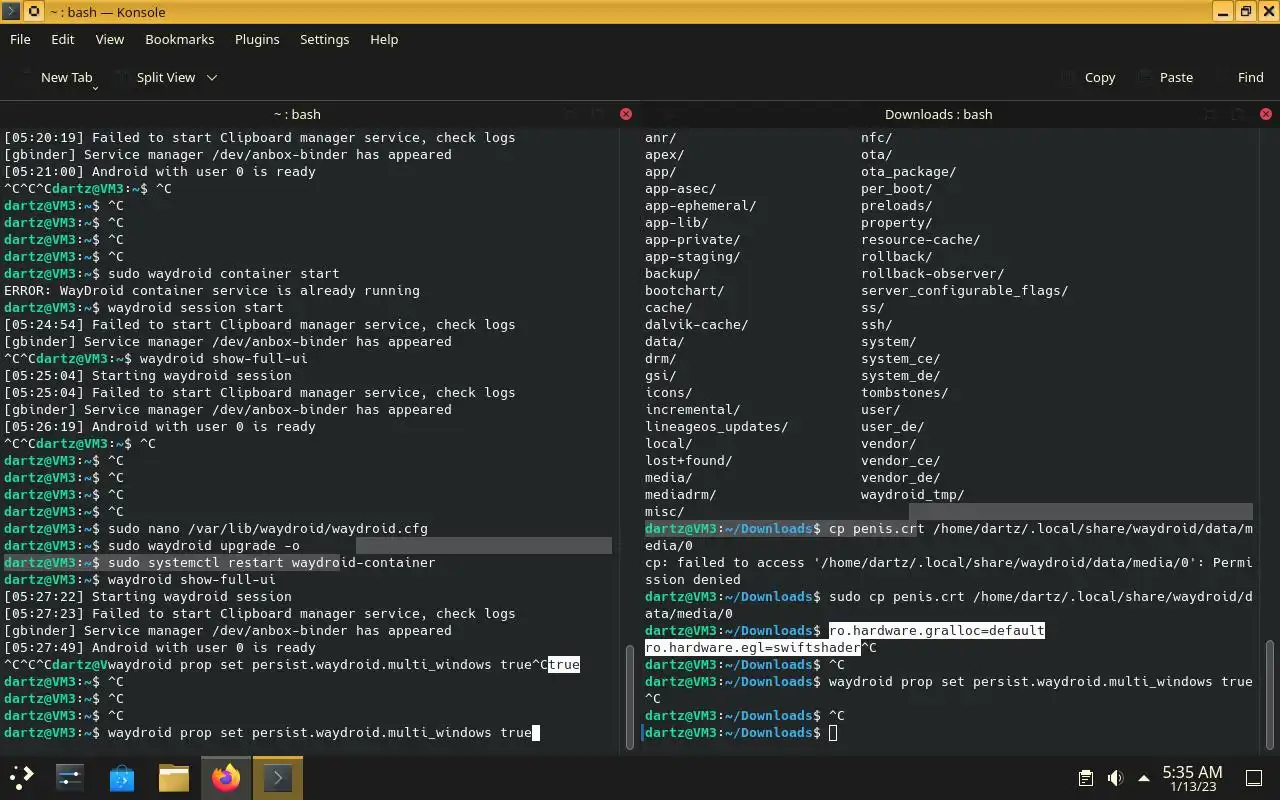Close the 'Downloads : bash' split pane
This screenshot has width=1280, height=800.
[1268, 114]
